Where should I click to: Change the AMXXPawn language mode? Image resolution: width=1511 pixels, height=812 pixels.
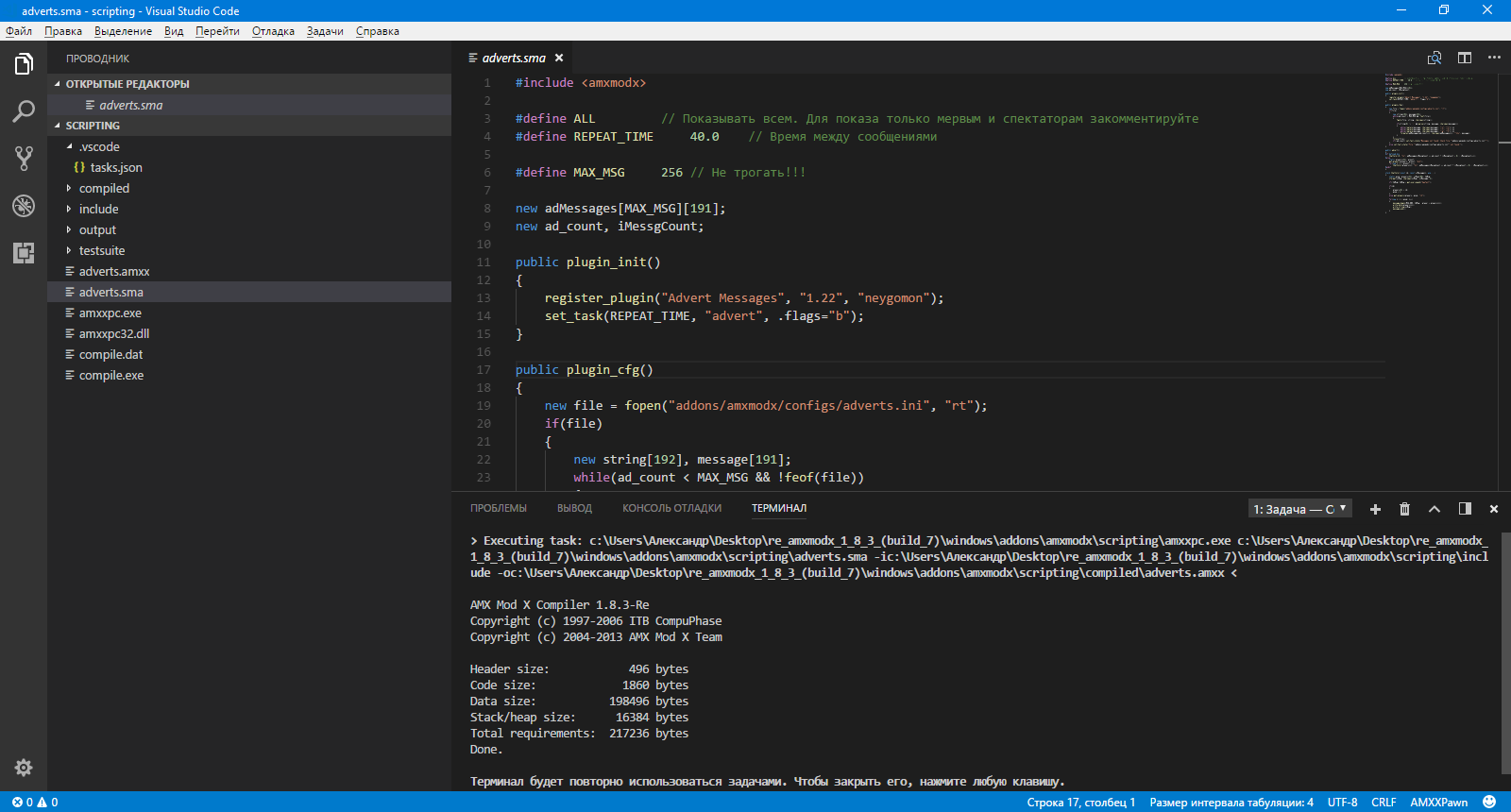1438,803
